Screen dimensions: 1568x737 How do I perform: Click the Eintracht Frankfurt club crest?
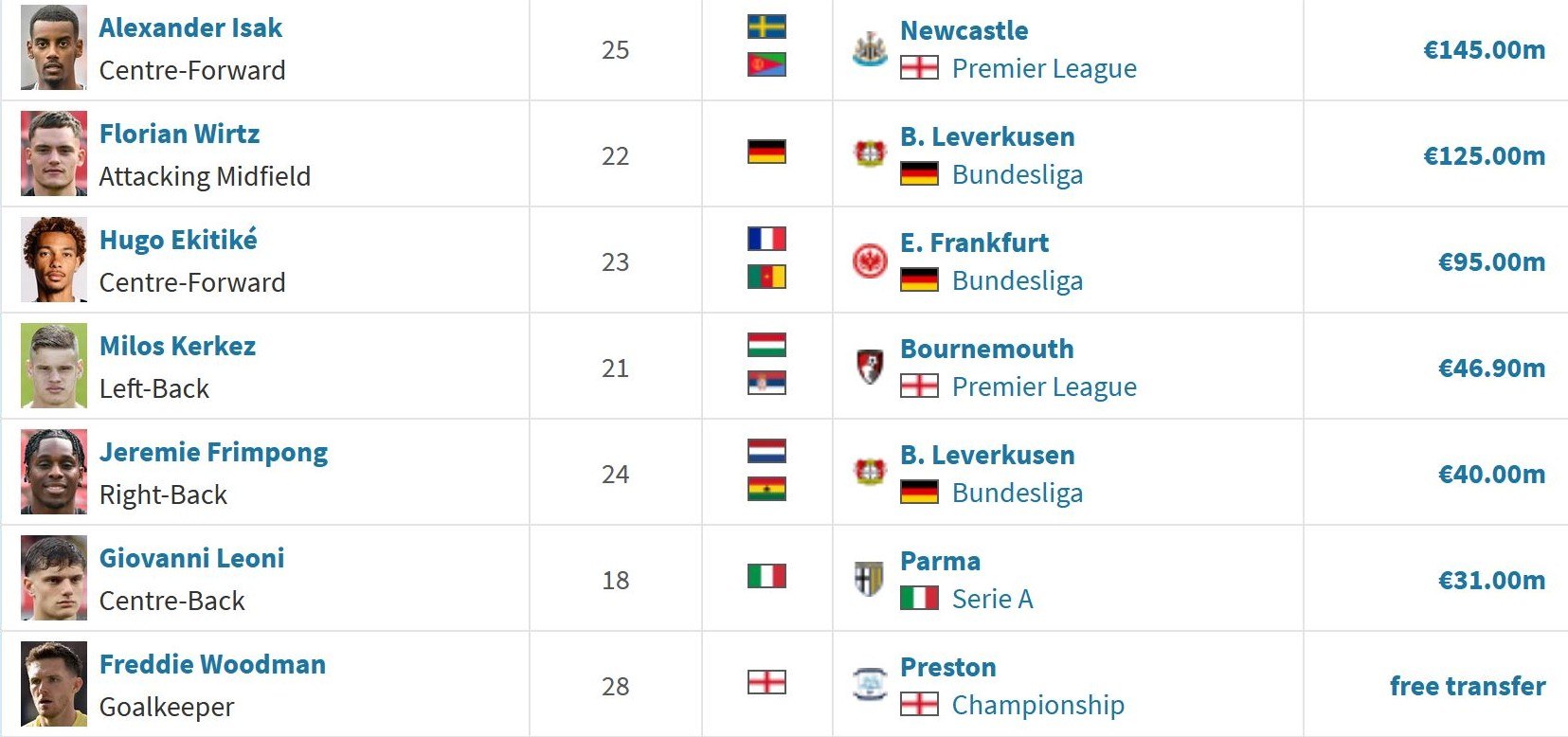click(869, 261)
